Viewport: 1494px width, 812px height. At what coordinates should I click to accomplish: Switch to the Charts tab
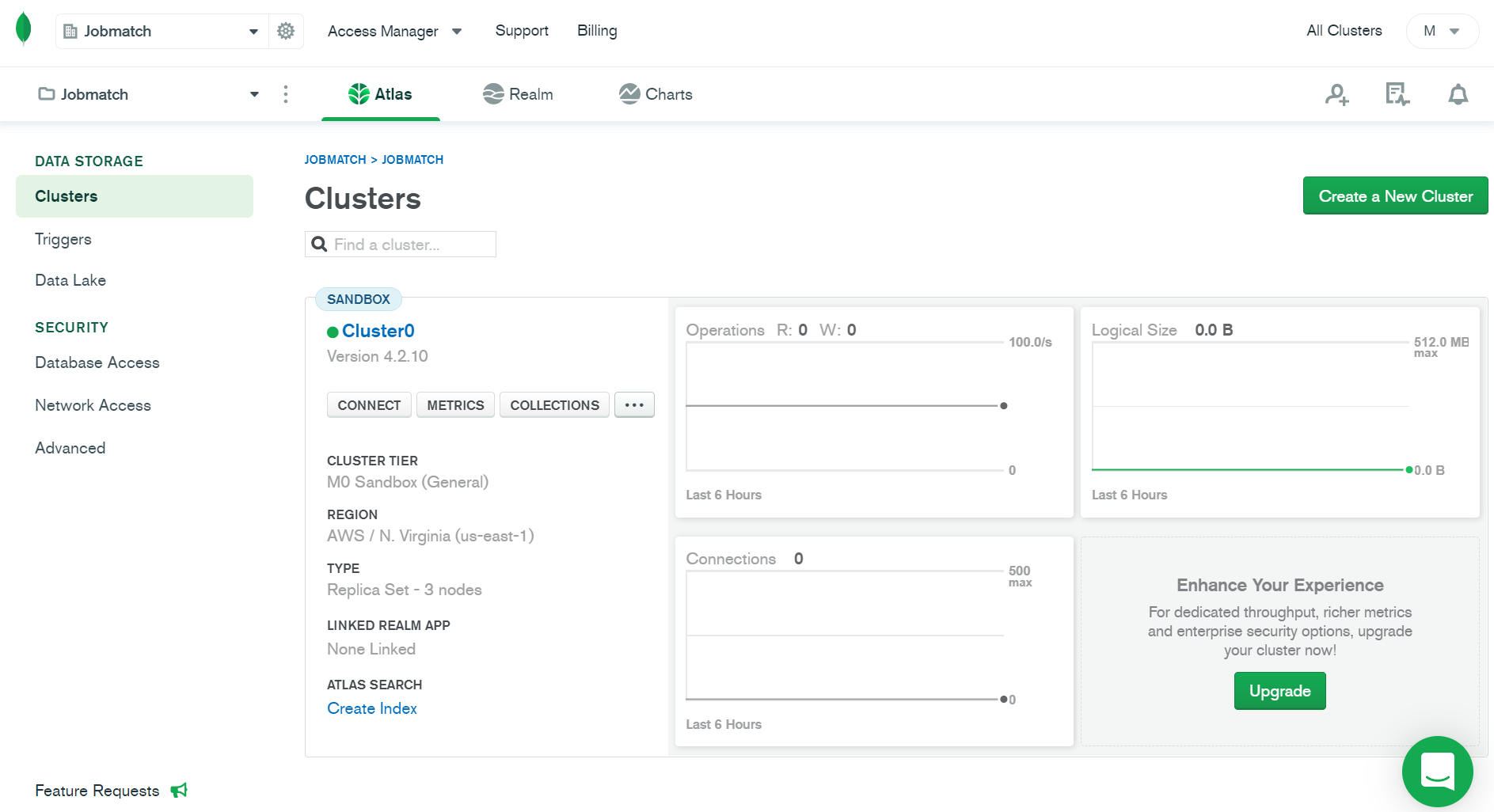[x=656, y=94]
